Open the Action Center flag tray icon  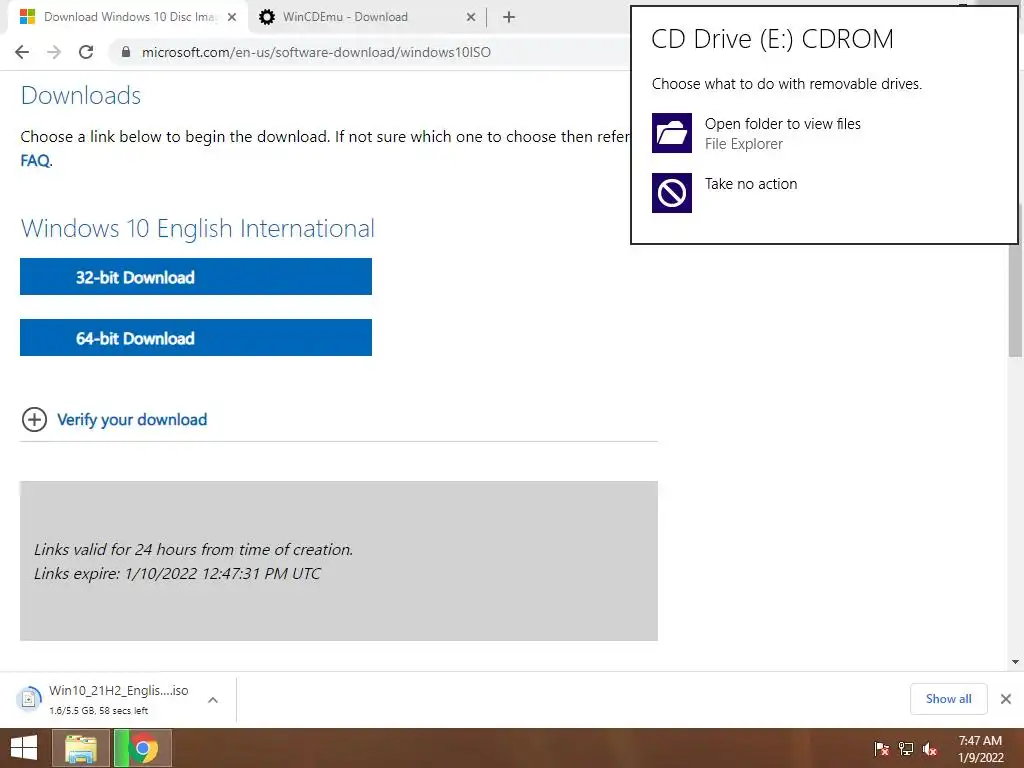point(882,749)
